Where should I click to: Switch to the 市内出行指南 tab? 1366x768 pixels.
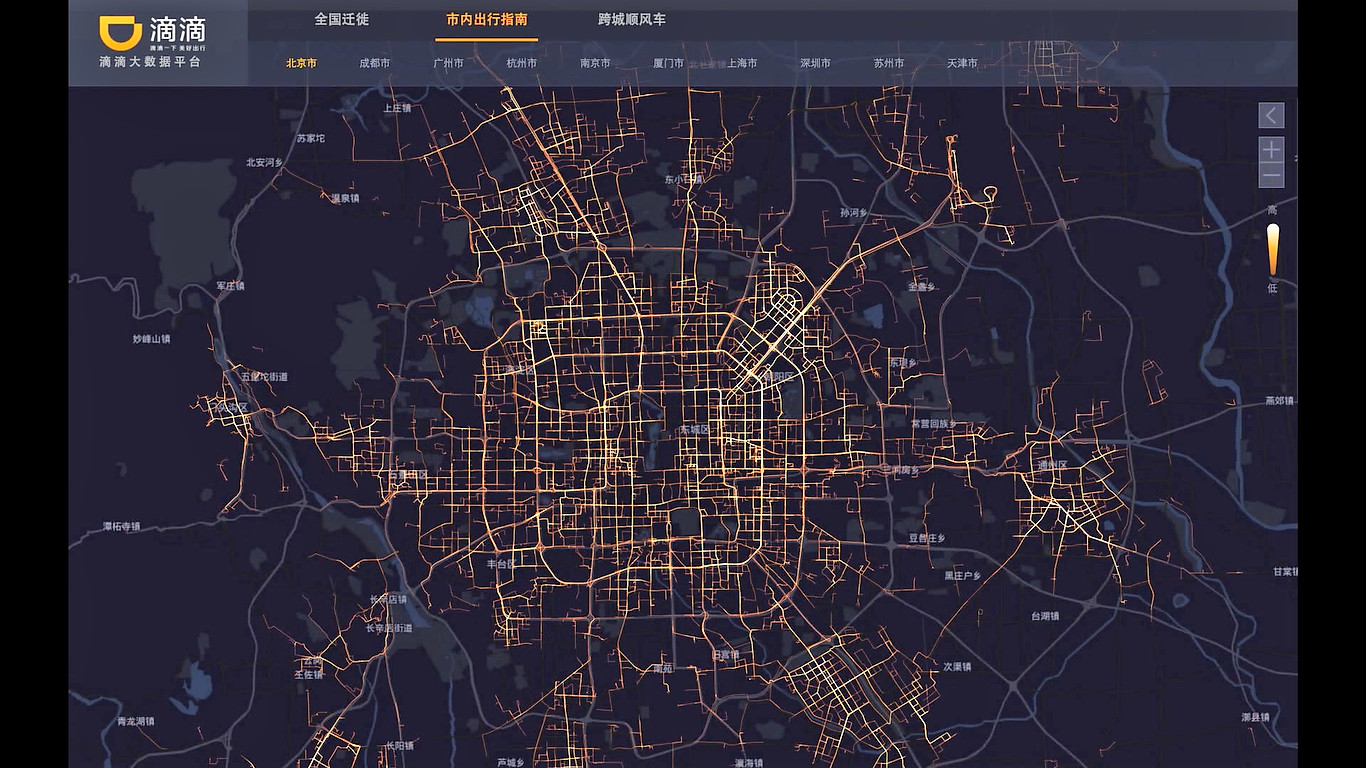click(x=487, y=19)
